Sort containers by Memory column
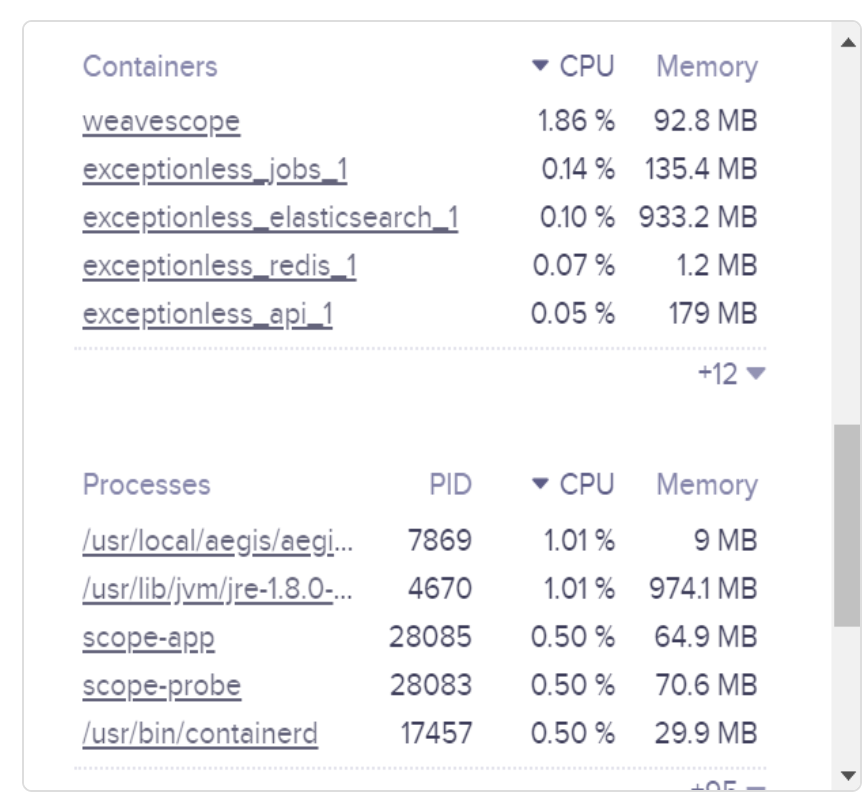This screenshot has width=864, height=802. tap(707, 67)
